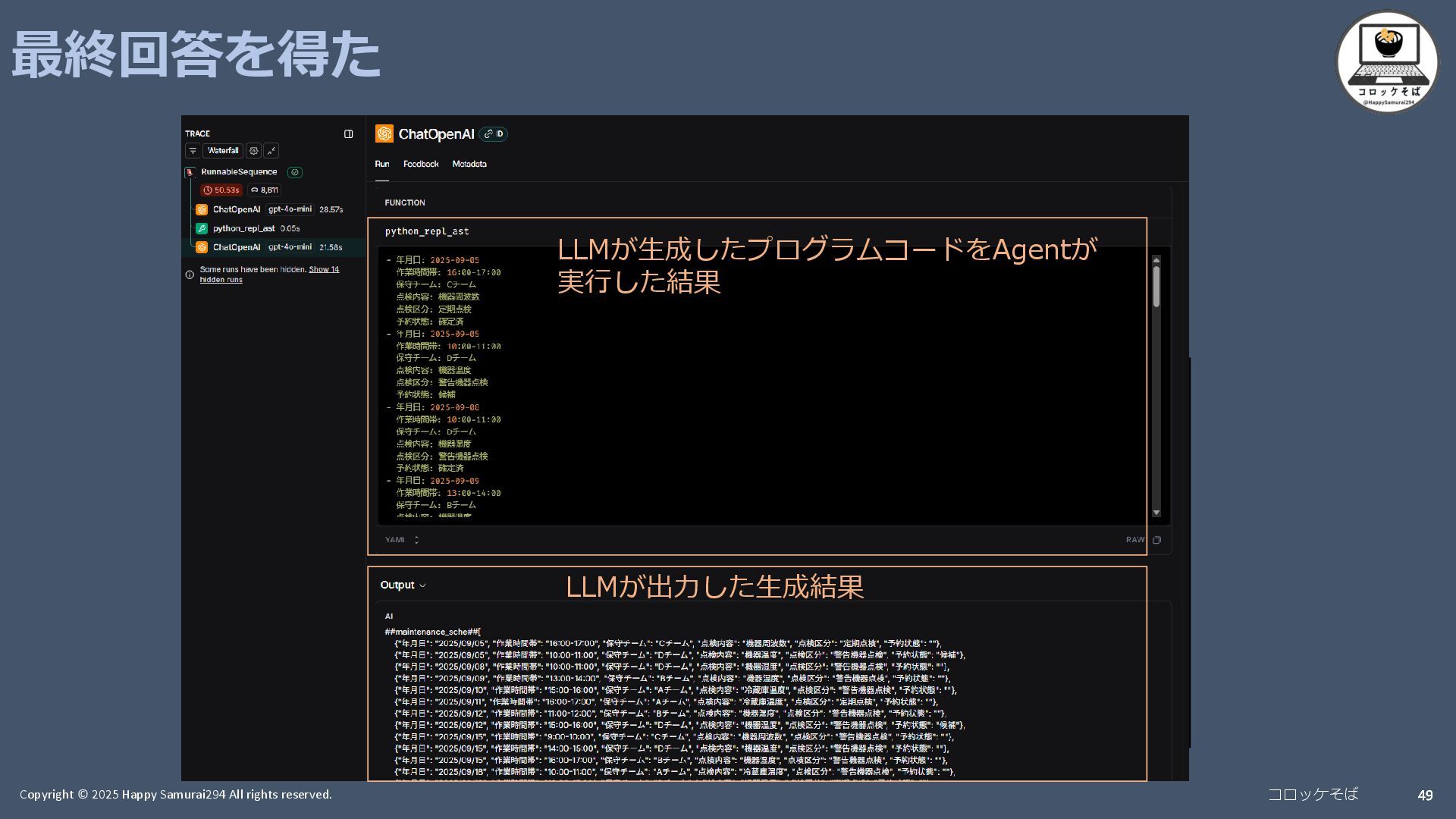Toggle the trace side panel icon
The width and height of the screenshot is (1456, 819).
(348, 134)
